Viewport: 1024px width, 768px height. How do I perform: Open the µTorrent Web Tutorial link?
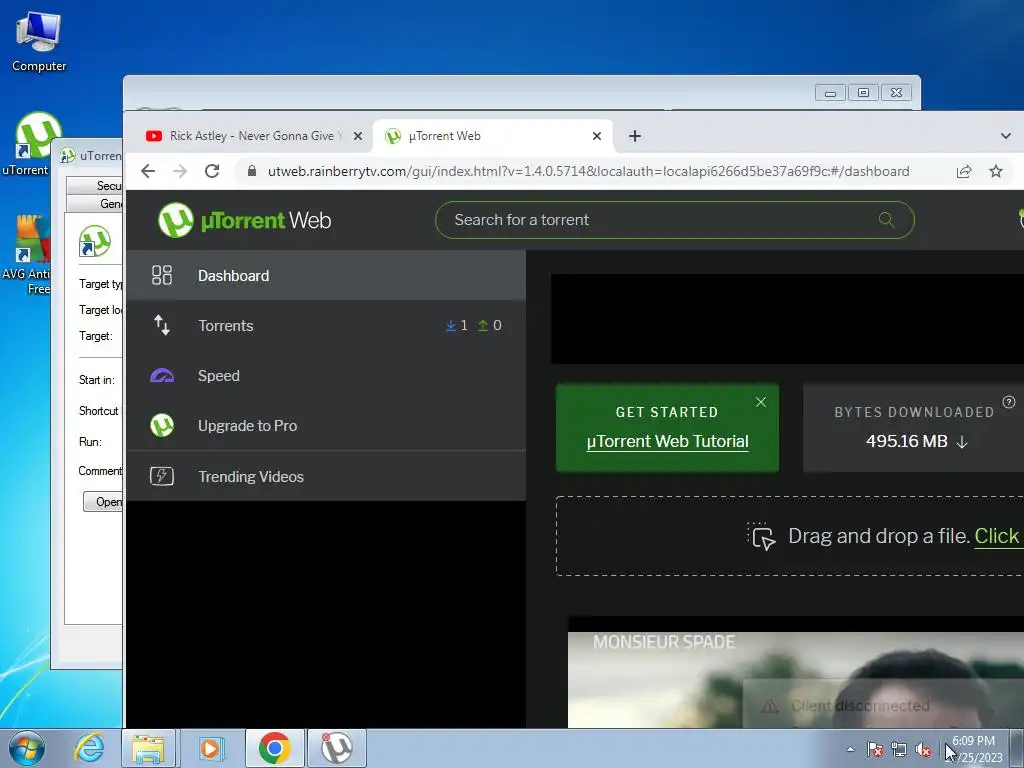coord(667,441)
